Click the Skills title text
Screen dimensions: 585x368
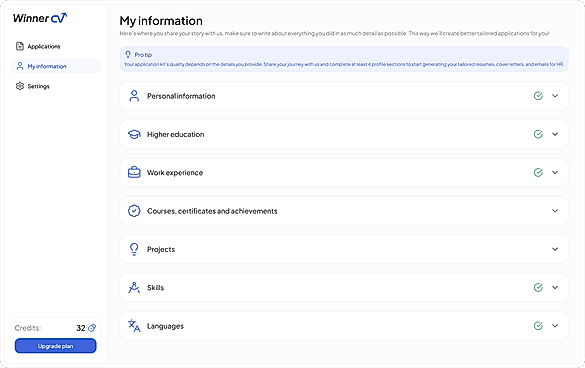[x=155, y=287]
